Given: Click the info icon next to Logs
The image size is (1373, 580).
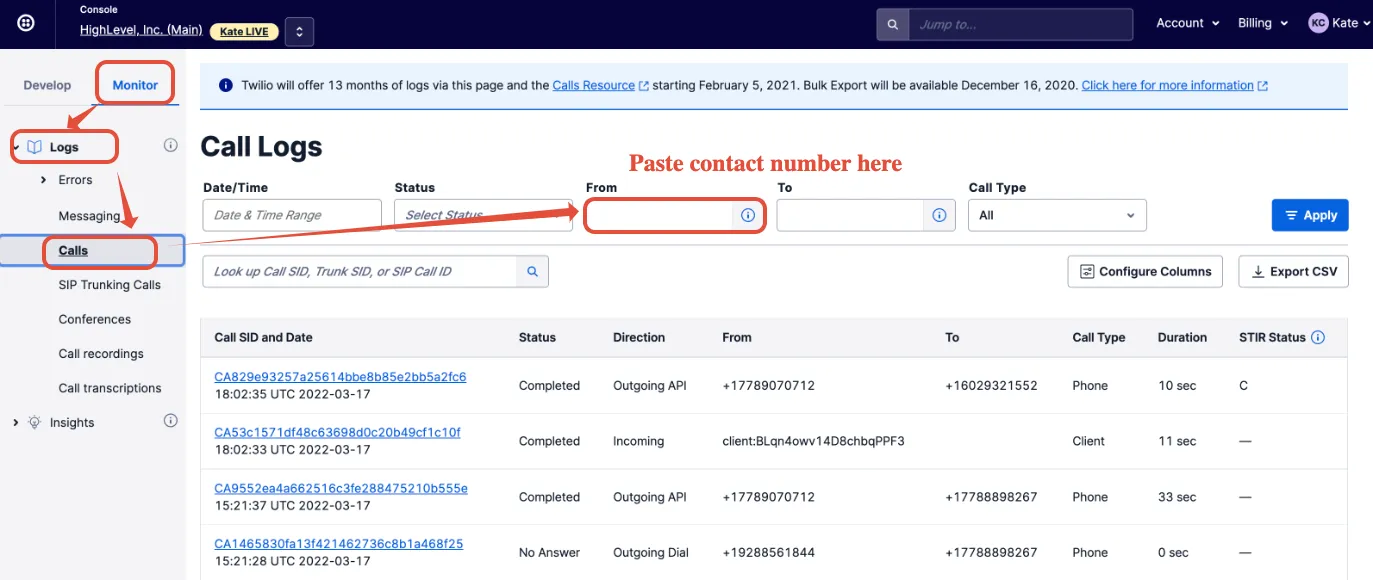Looking at the screenshot, I should tap(170, 145).
